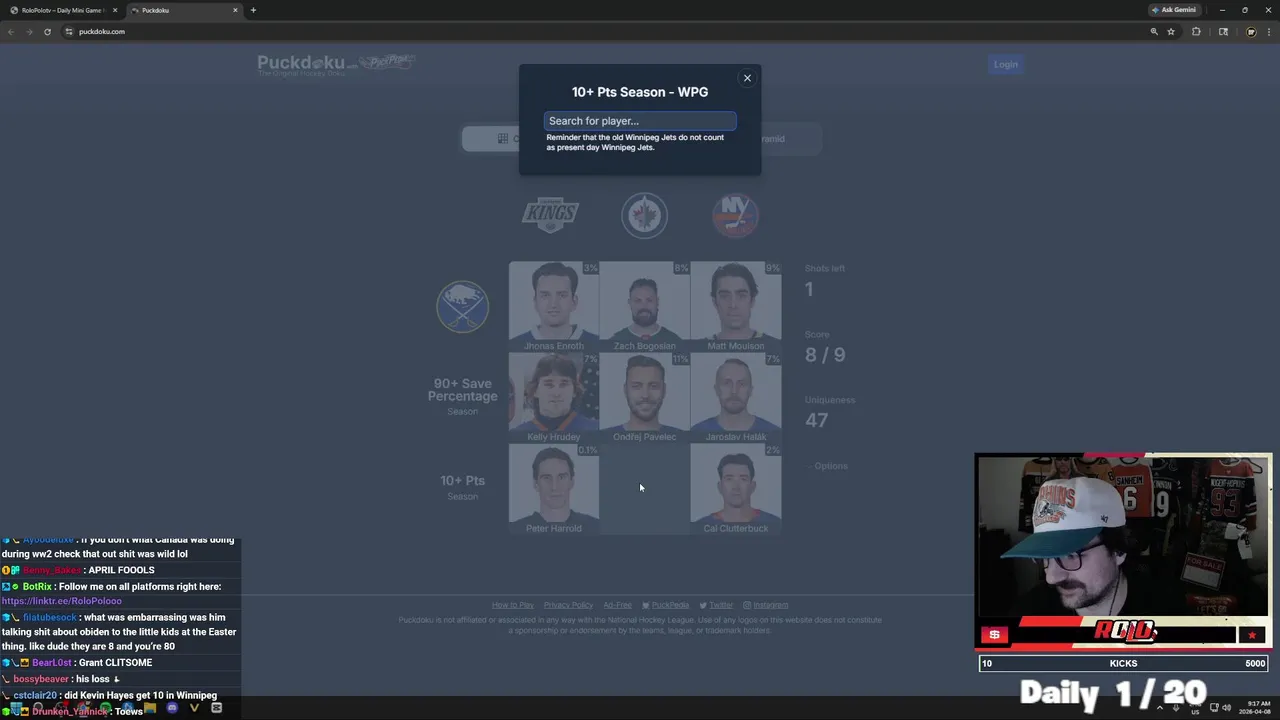Close the RoloPolotv browser tab
Viewport: 1280px width, 720px height.
115,10
